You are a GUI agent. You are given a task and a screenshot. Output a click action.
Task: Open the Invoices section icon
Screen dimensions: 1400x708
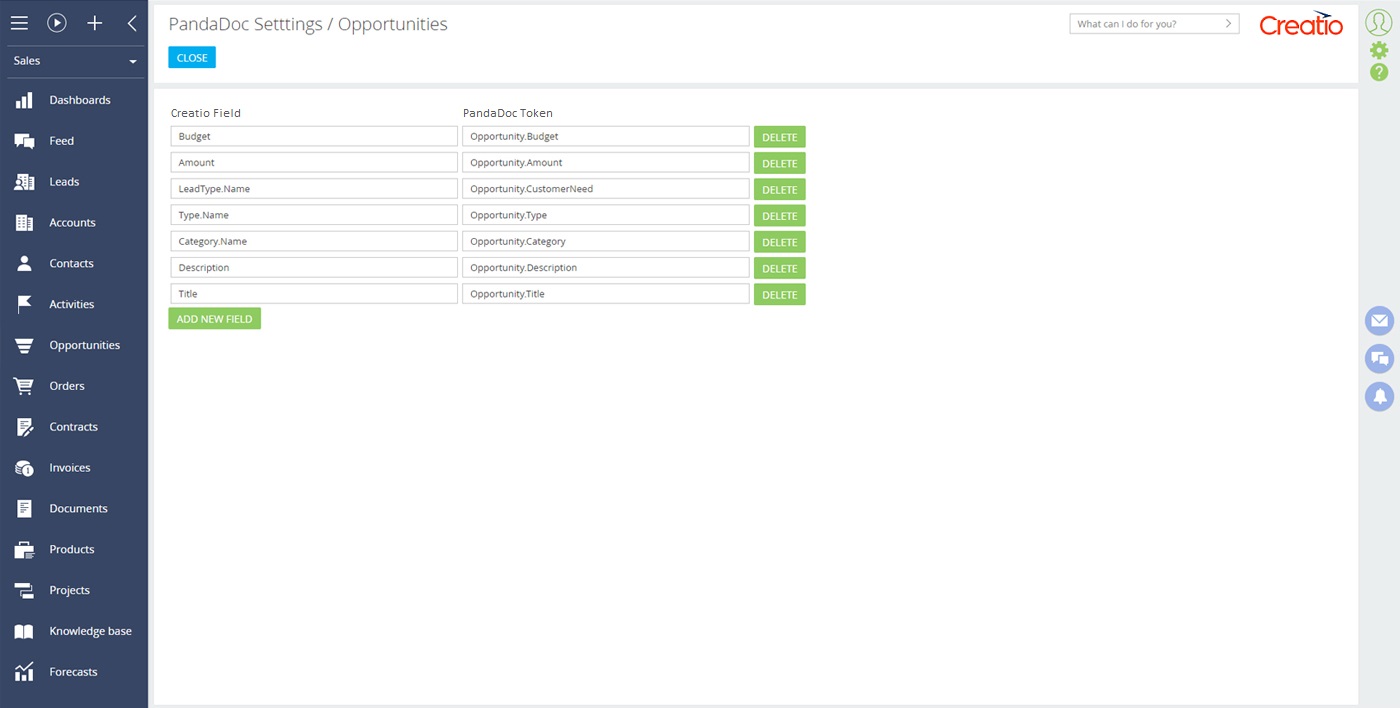point(24,468)
